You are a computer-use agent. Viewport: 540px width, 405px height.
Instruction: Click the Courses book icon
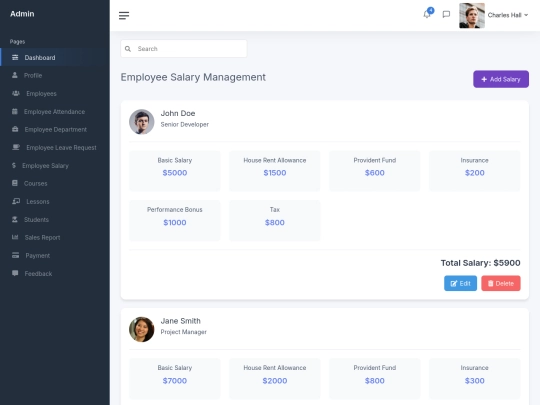(15, 183)
